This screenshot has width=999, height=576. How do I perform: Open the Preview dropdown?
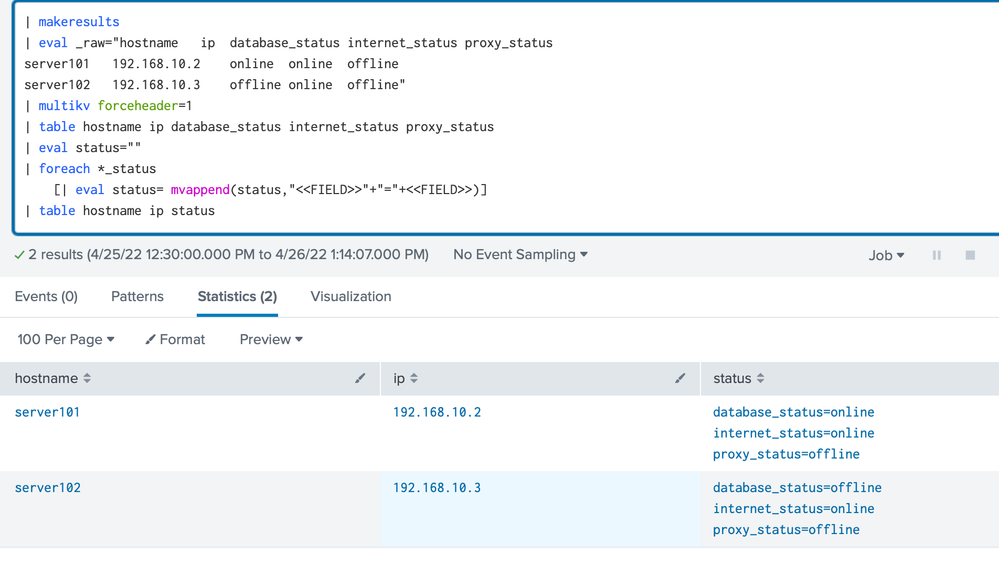[x=271, y=339]
